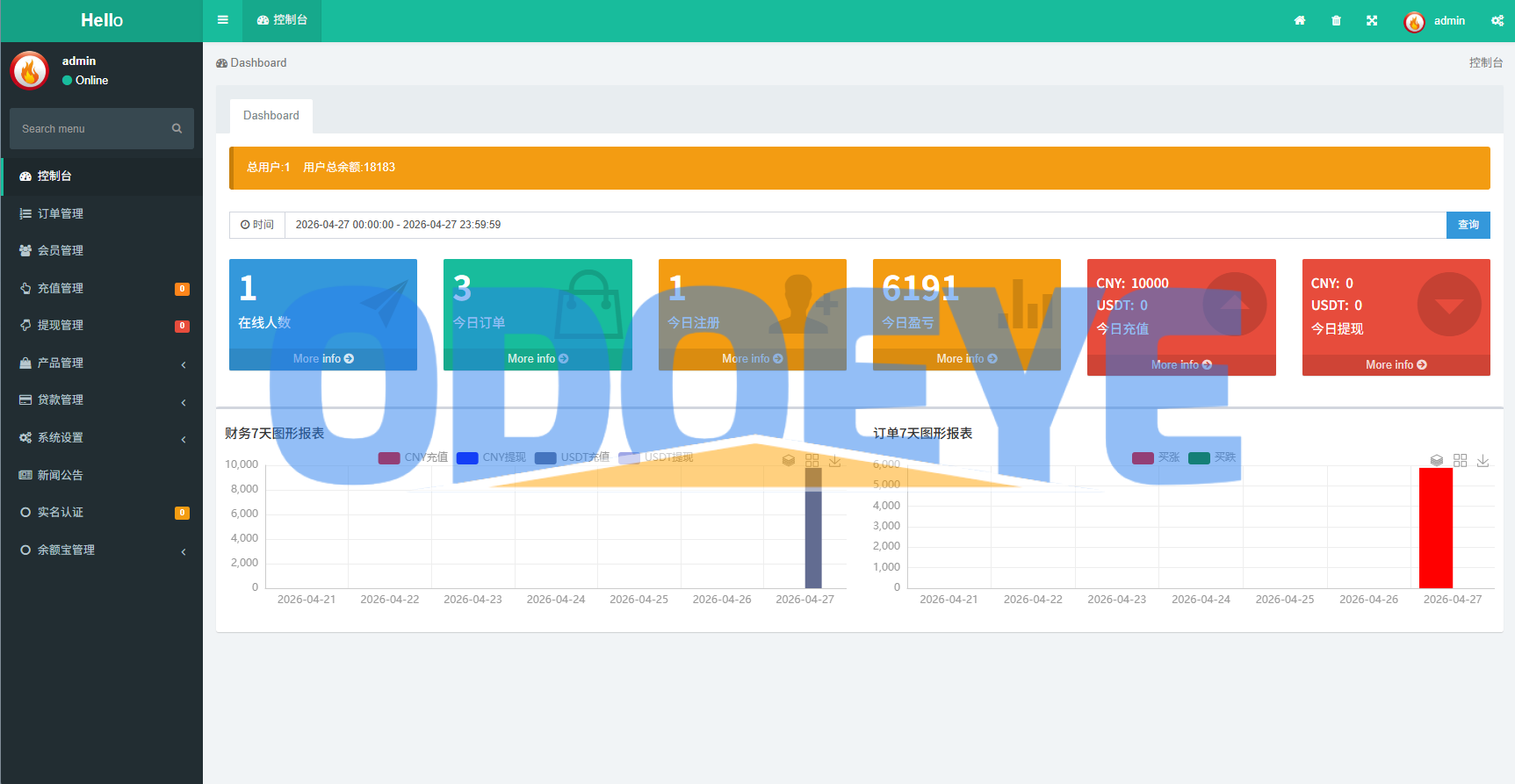Screen dimensions: 1515x784
Task: Select the Dashboard tab
Action: click(x=271, y=116)
